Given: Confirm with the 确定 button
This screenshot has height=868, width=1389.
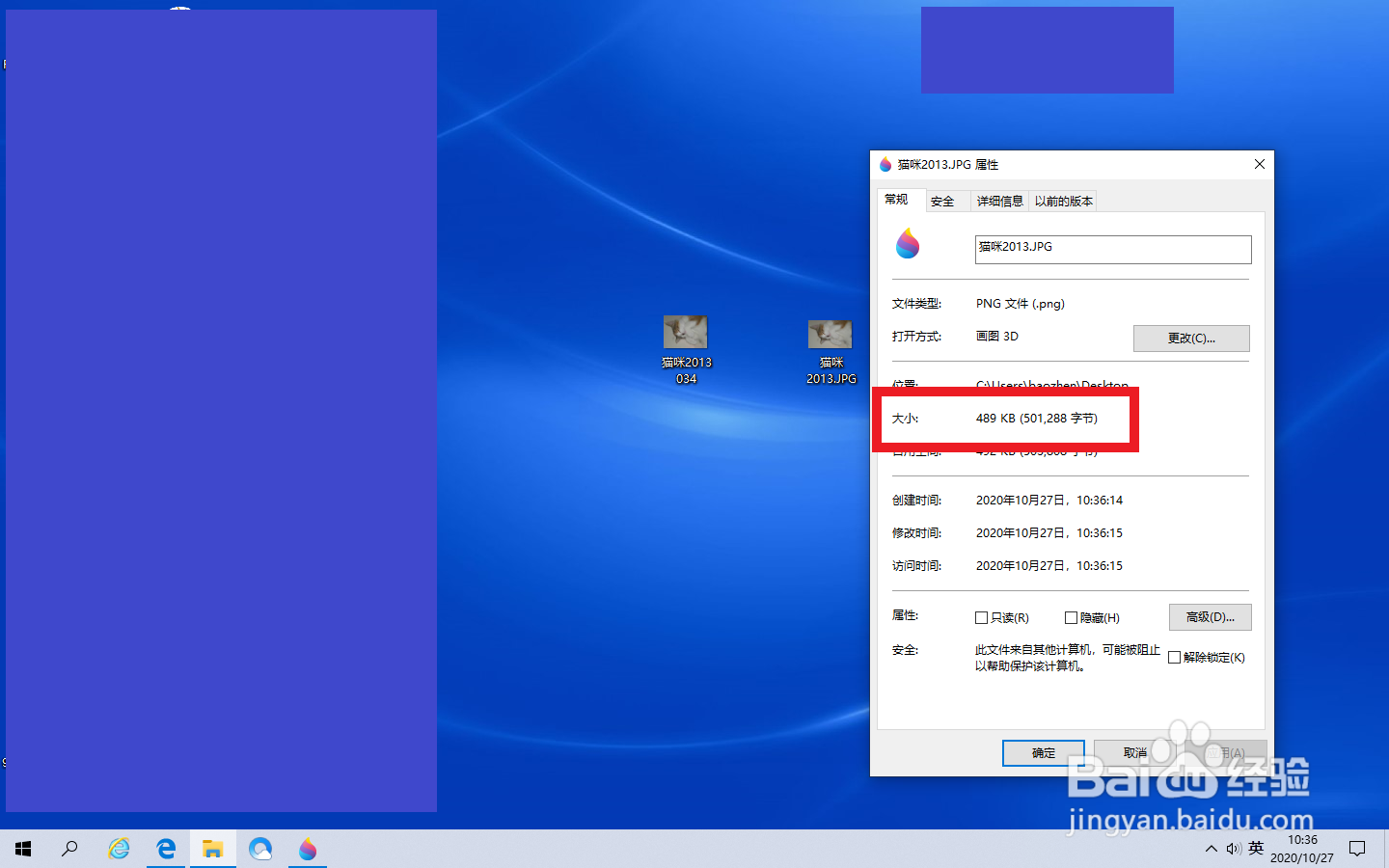Looking at the screenshot, I should 1044,753.
